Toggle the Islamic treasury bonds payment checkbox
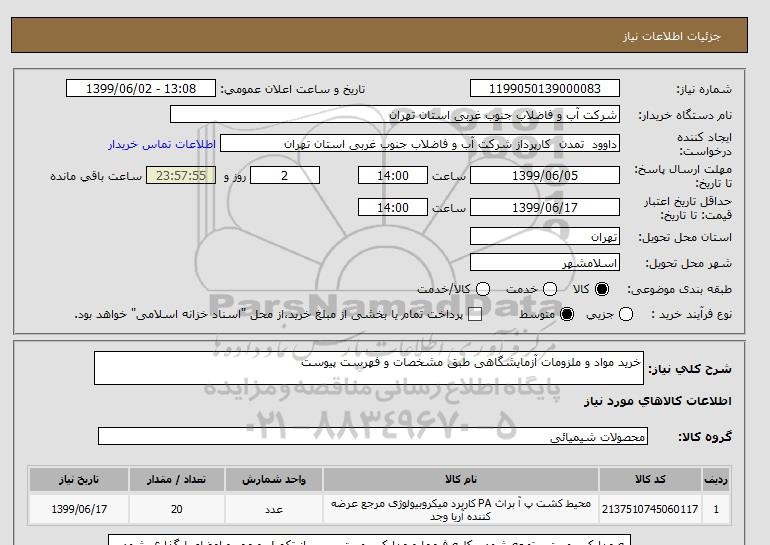Screen dimensions: 770x545 [475, 315]
